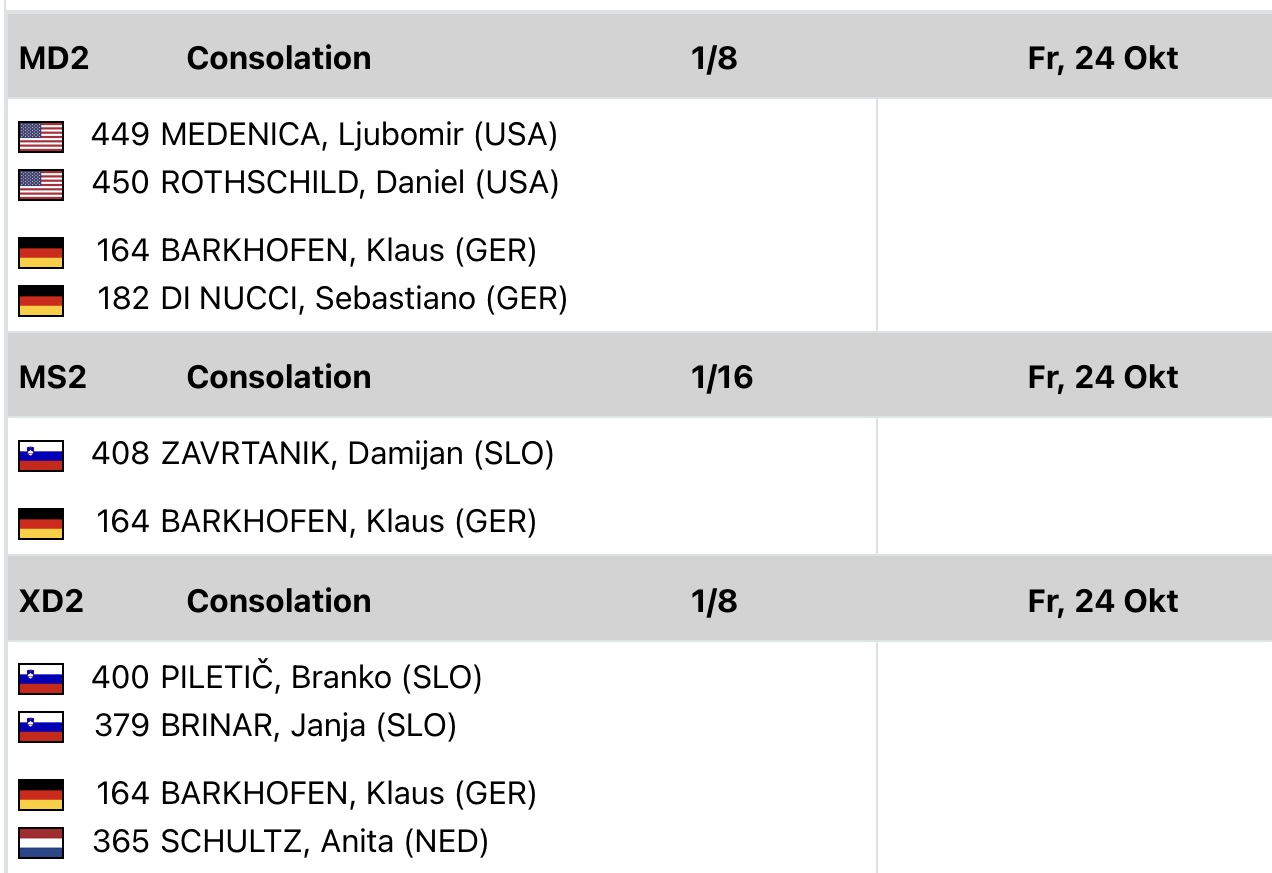
Task: Select player 182 DI NUCCI, Sebastiano
Action: pos(332,298)
